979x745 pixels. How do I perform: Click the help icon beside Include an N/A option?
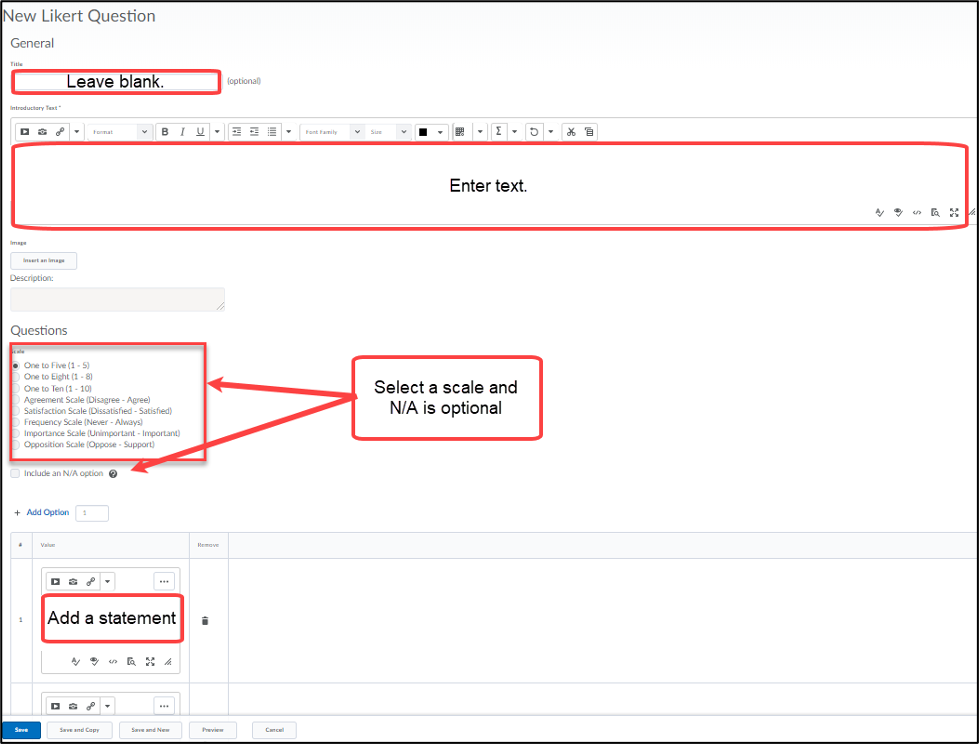point(113,474)
